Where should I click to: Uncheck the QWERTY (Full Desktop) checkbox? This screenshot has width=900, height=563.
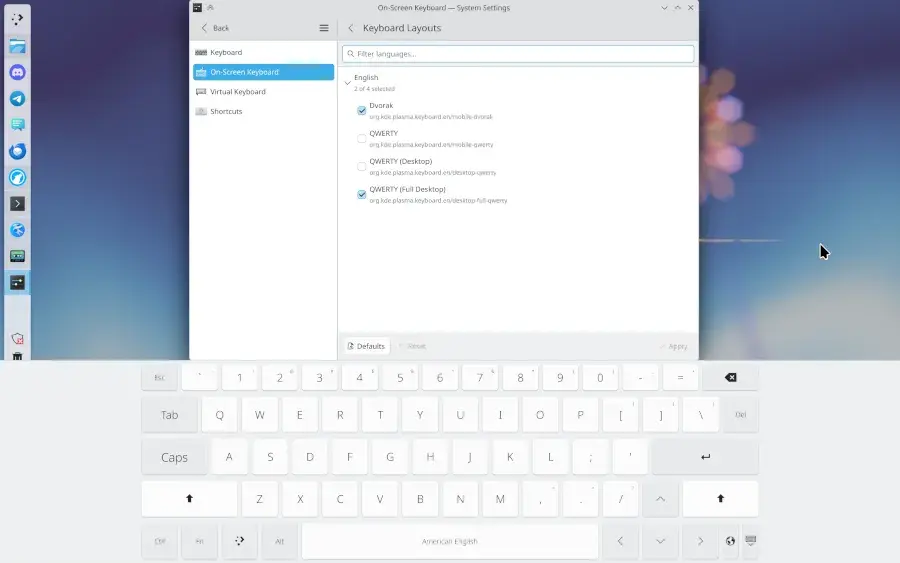click(362, 195)
